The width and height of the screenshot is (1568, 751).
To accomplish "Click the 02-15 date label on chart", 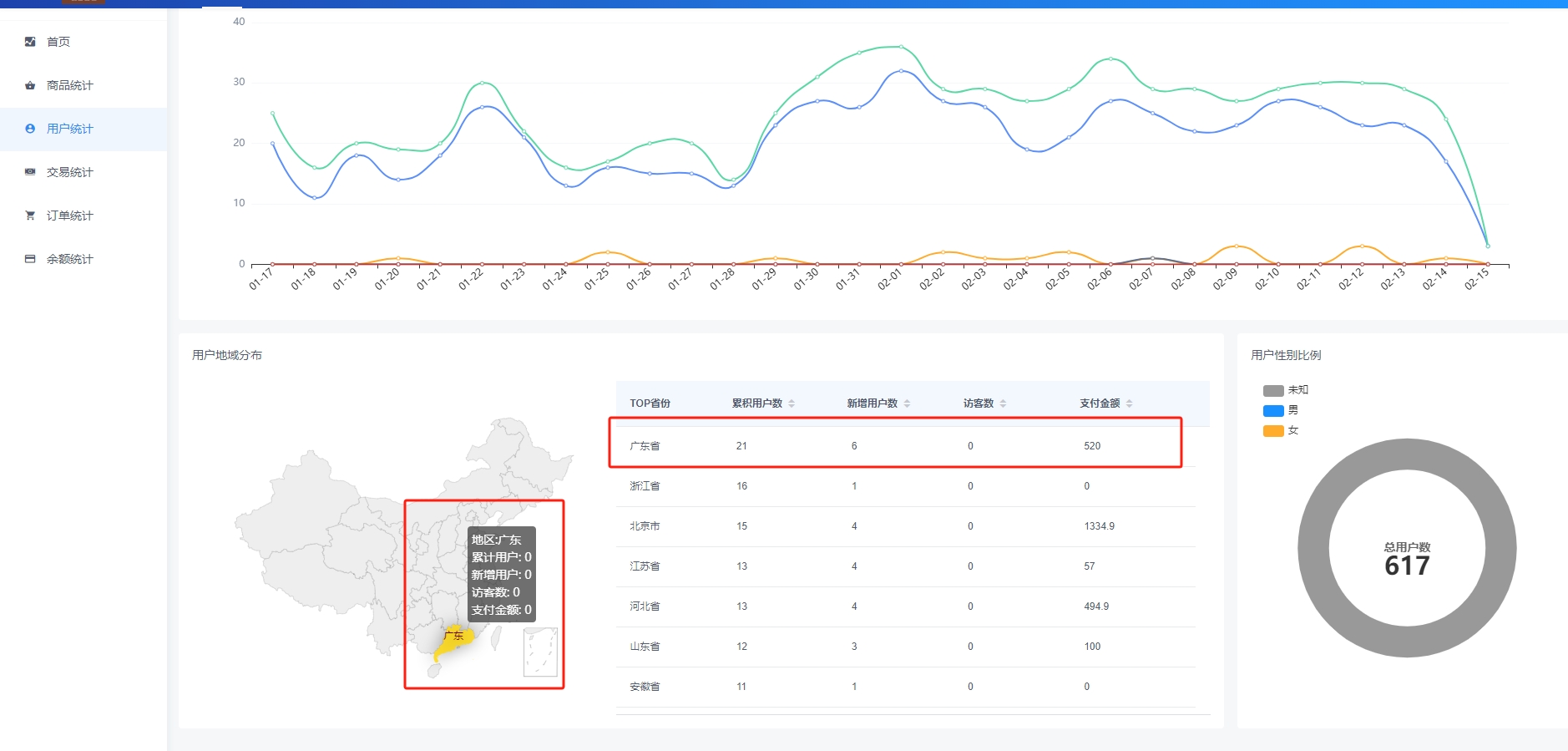I will 1477,278.
